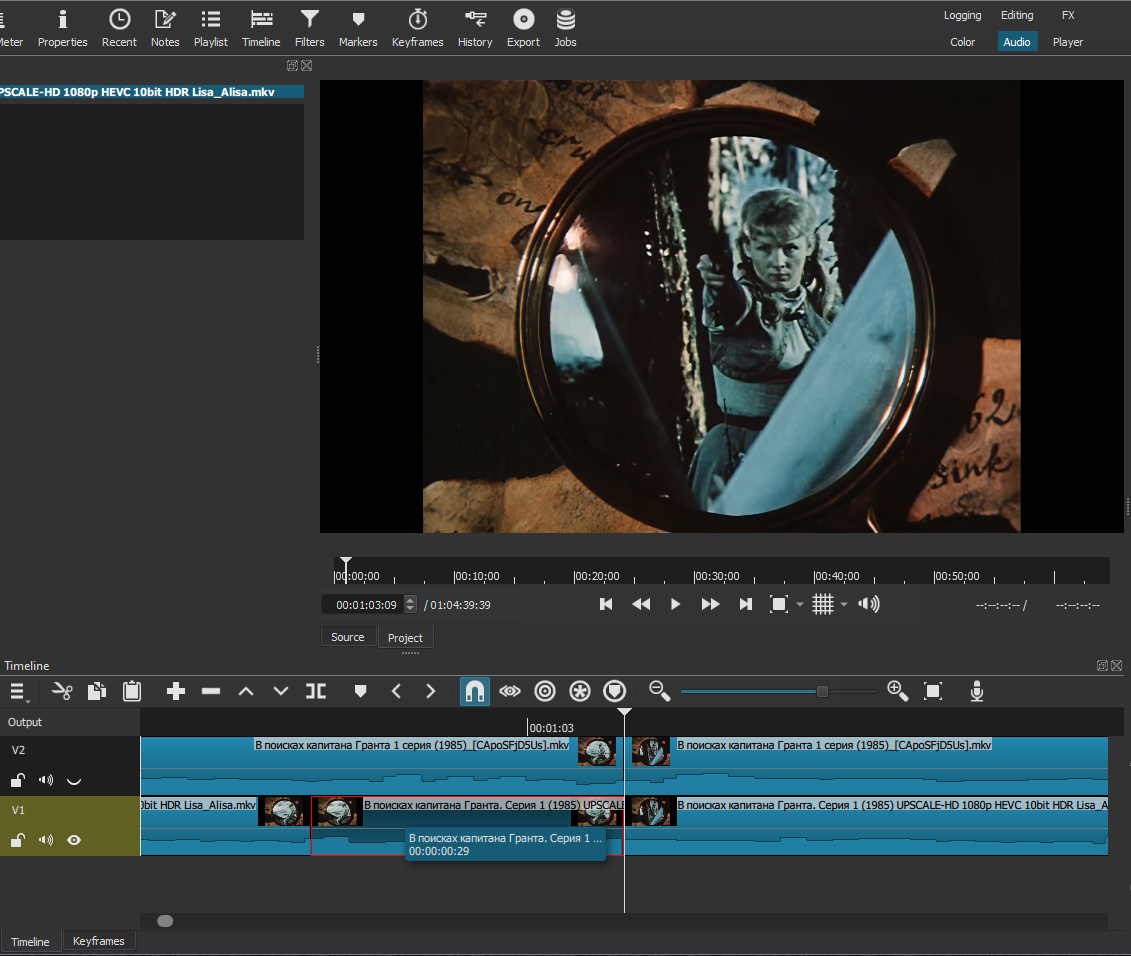Toggle scrub while dragging

(510, 692)
